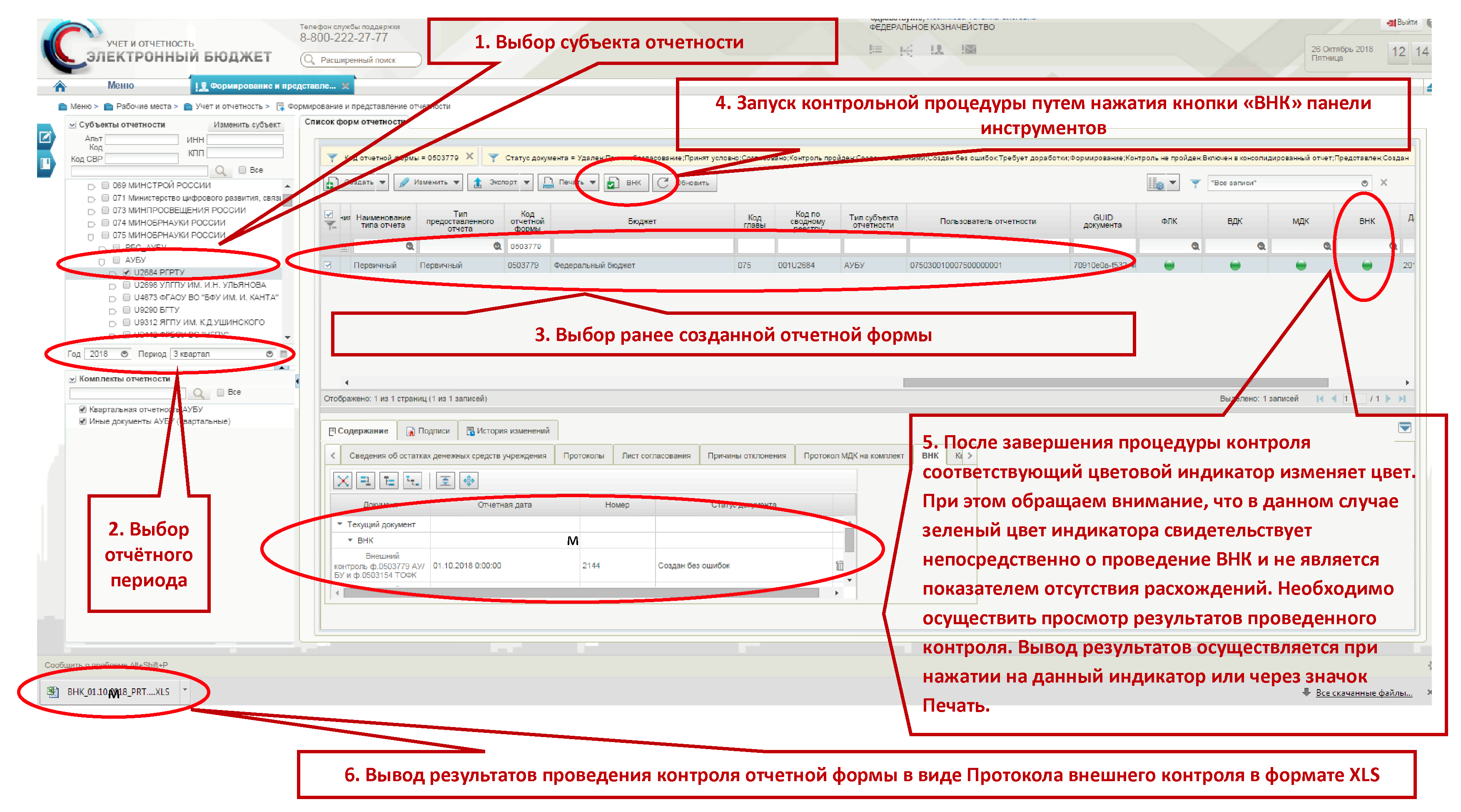Expand the 074 МИНОБРНАУКИ РОССИИ tree node
Image resolution: width=1461 pixels, height=812 pixels.
point(91,224)
